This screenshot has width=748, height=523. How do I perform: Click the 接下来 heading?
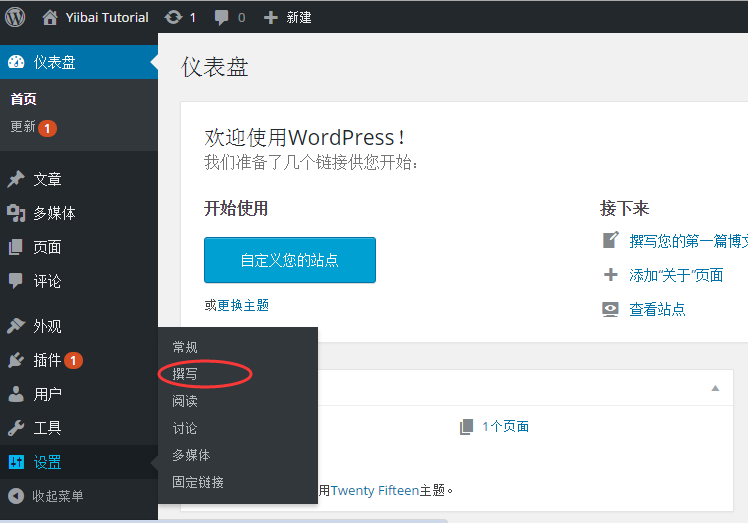624,209
